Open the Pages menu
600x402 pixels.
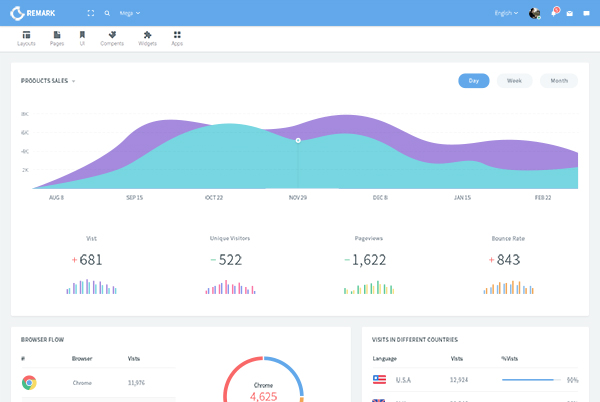[57, 38]
